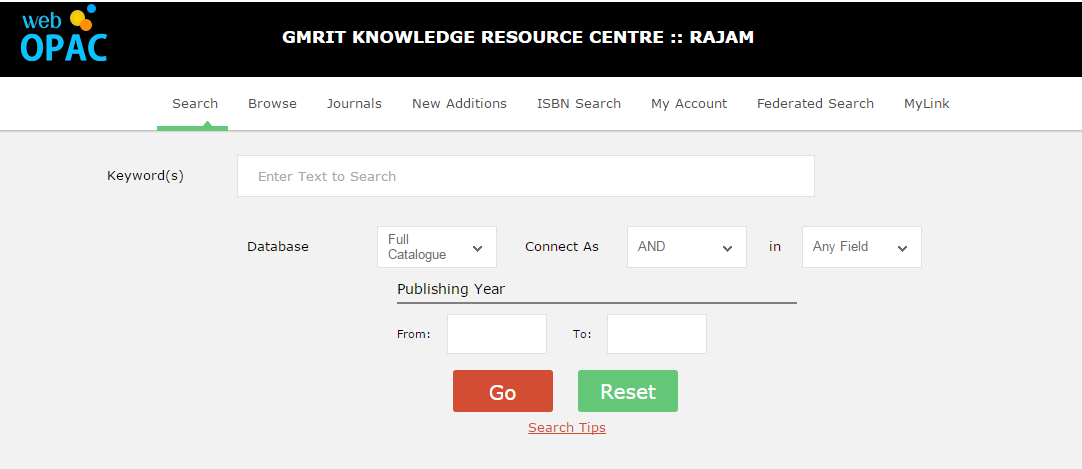Open the Connect As AND dropdown

[687, 247]
